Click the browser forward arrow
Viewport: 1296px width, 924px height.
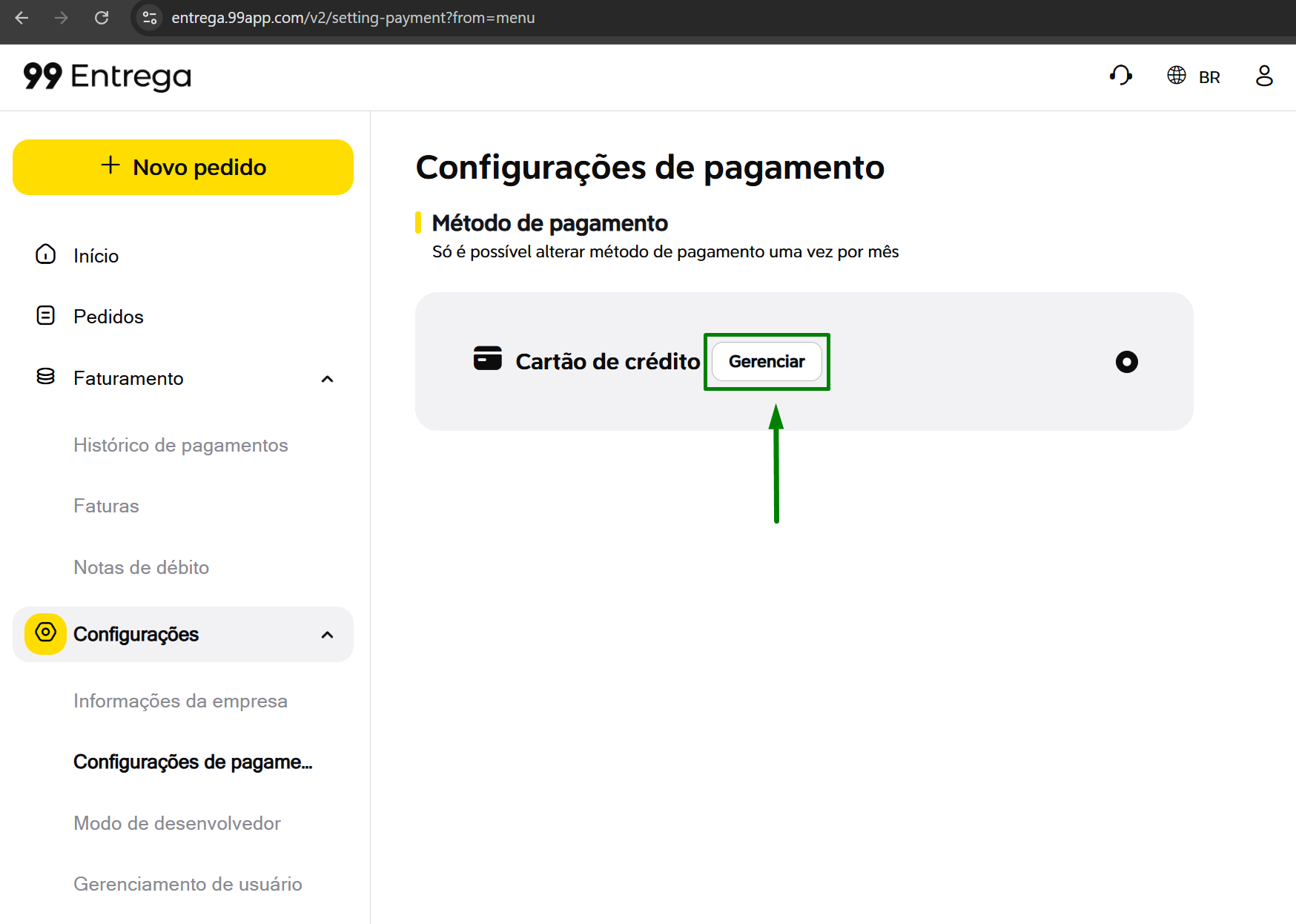click(62, 18)
